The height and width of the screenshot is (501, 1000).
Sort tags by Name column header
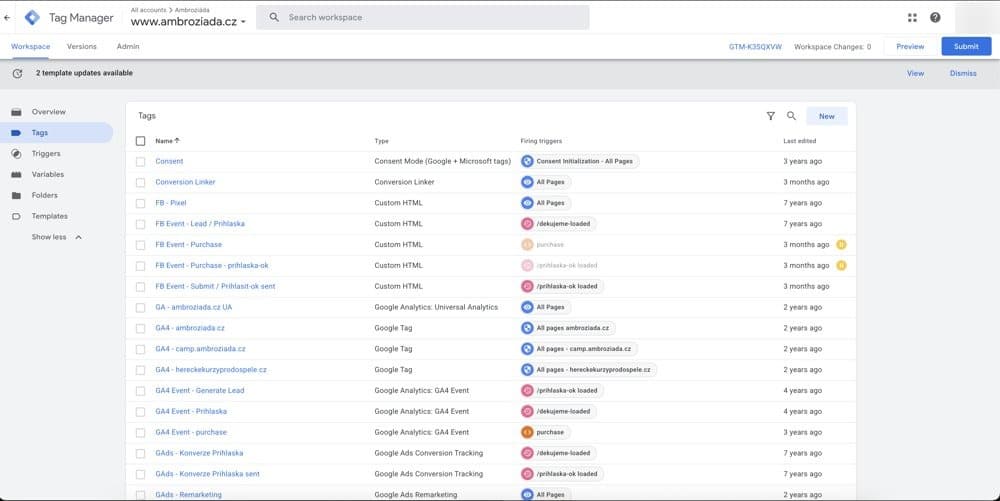pos(167,141)
